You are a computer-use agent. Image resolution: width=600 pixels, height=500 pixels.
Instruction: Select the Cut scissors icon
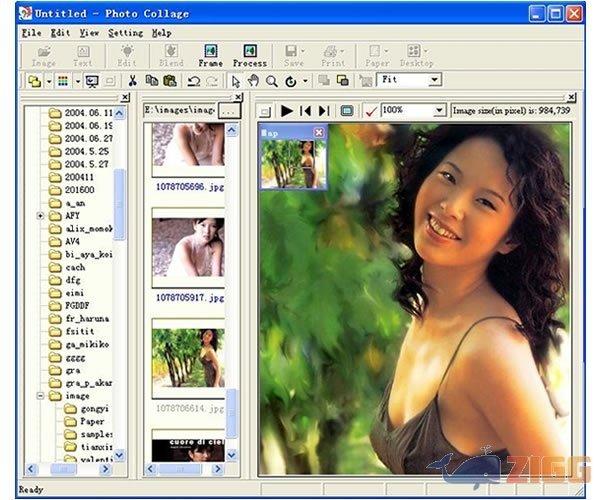tap(132, 81)
